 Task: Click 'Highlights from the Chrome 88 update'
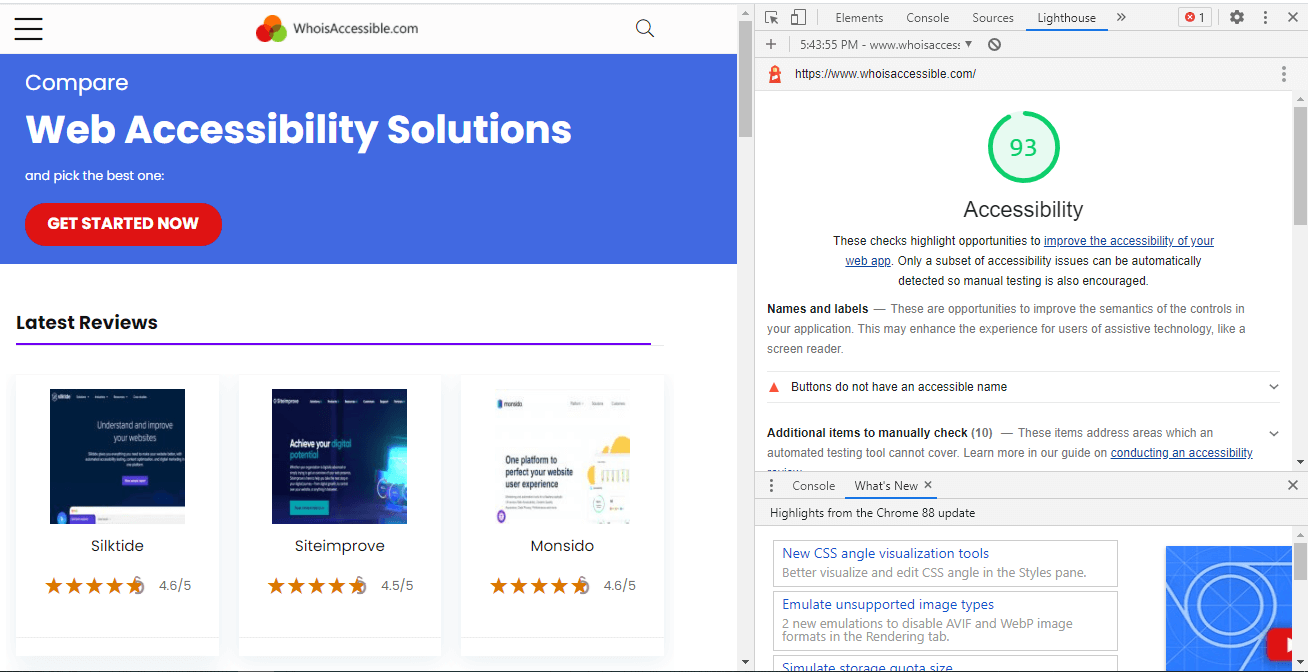click(872, 513)
